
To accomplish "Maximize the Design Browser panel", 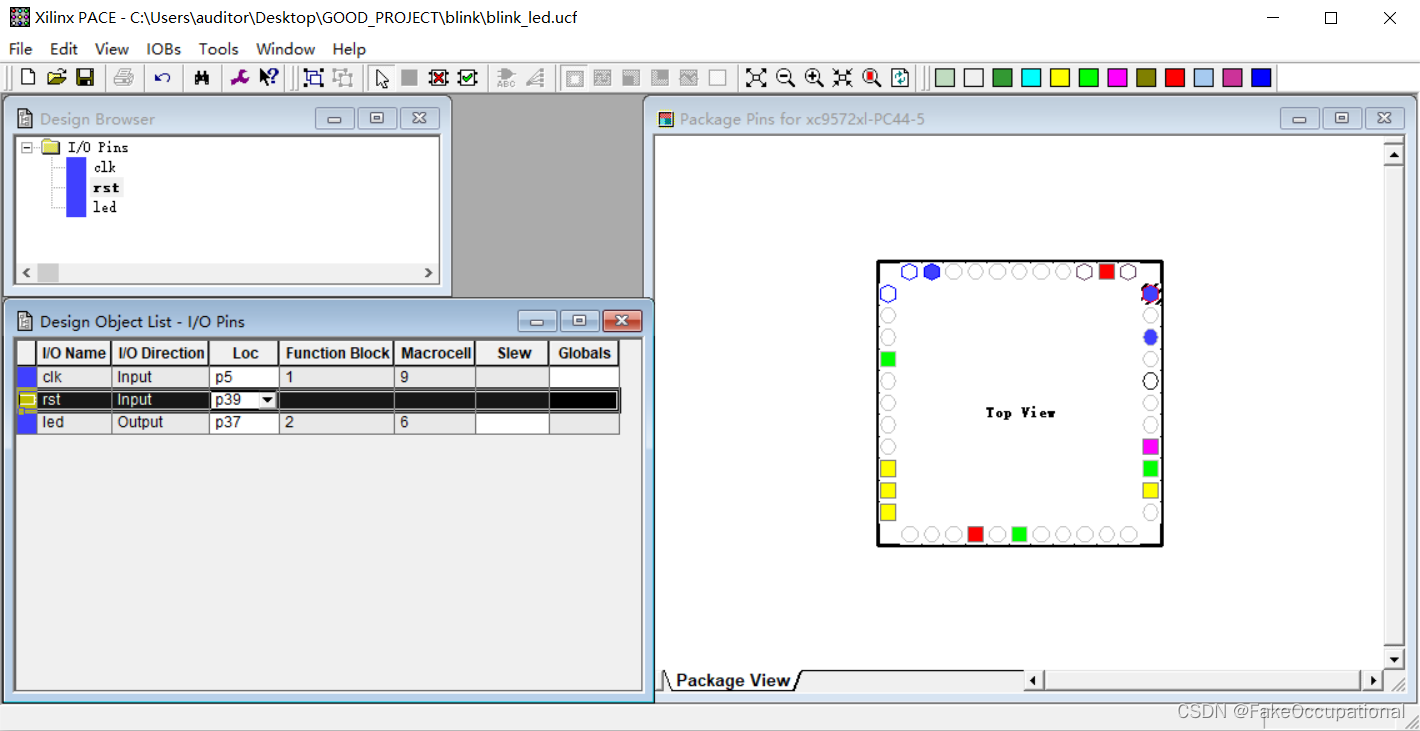I will click(x=377, y=119).
